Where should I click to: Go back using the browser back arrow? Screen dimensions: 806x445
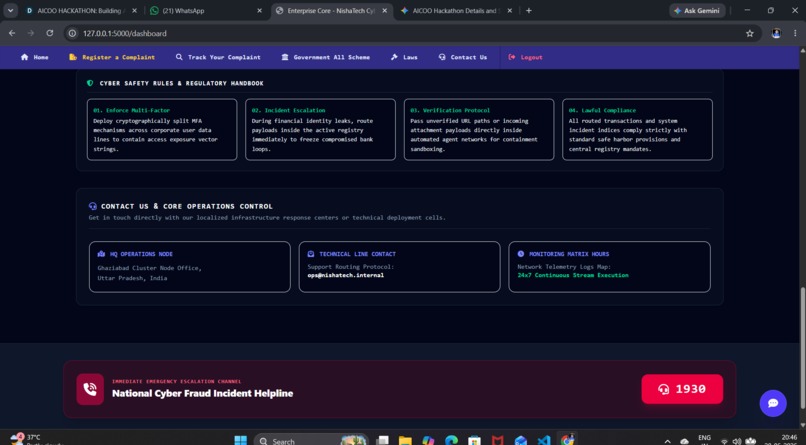pyautogui.click(x=12, y=33)
